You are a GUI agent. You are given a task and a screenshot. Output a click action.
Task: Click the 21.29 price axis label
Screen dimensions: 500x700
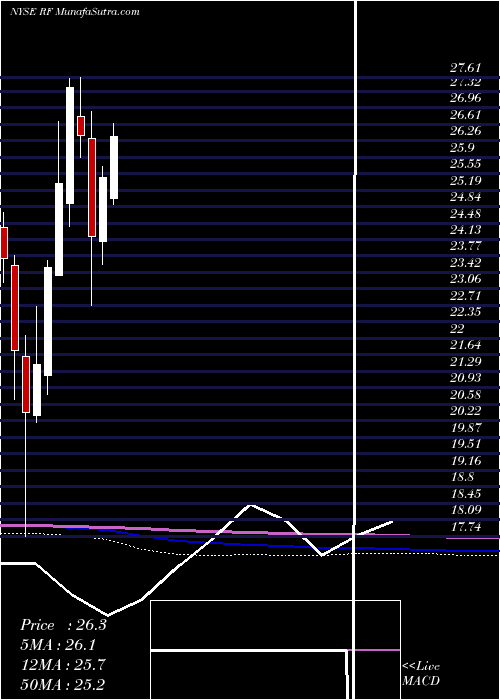465,361
